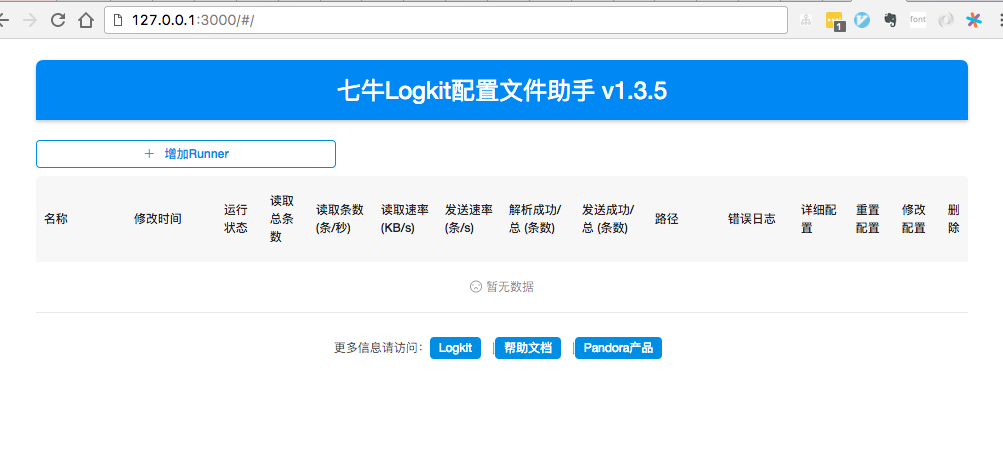Click the 删除 column header
This screenshot has width=1003, height=450.
click(x=954, y=219)
